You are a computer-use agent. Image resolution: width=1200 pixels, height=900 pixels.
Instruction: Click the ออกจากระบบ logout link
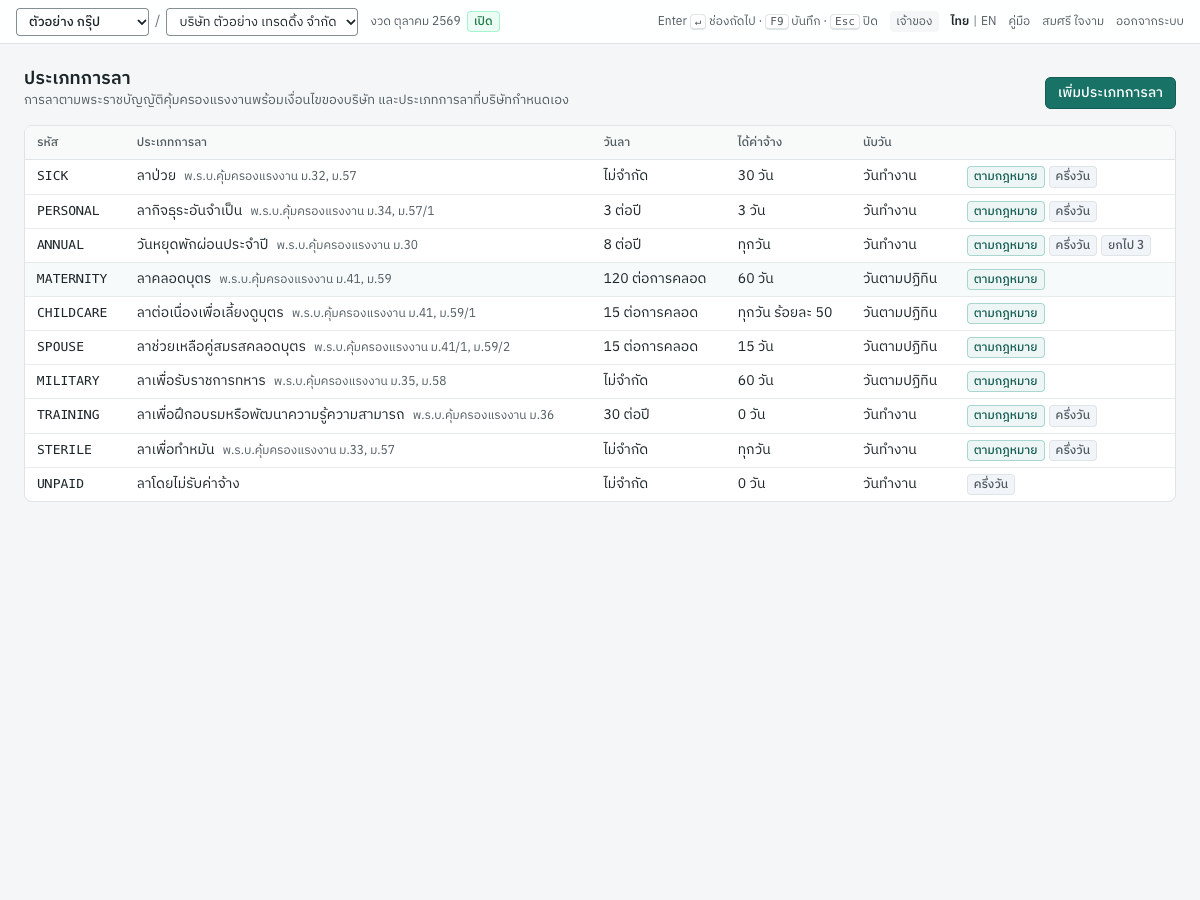click(x=1150, y=21)
